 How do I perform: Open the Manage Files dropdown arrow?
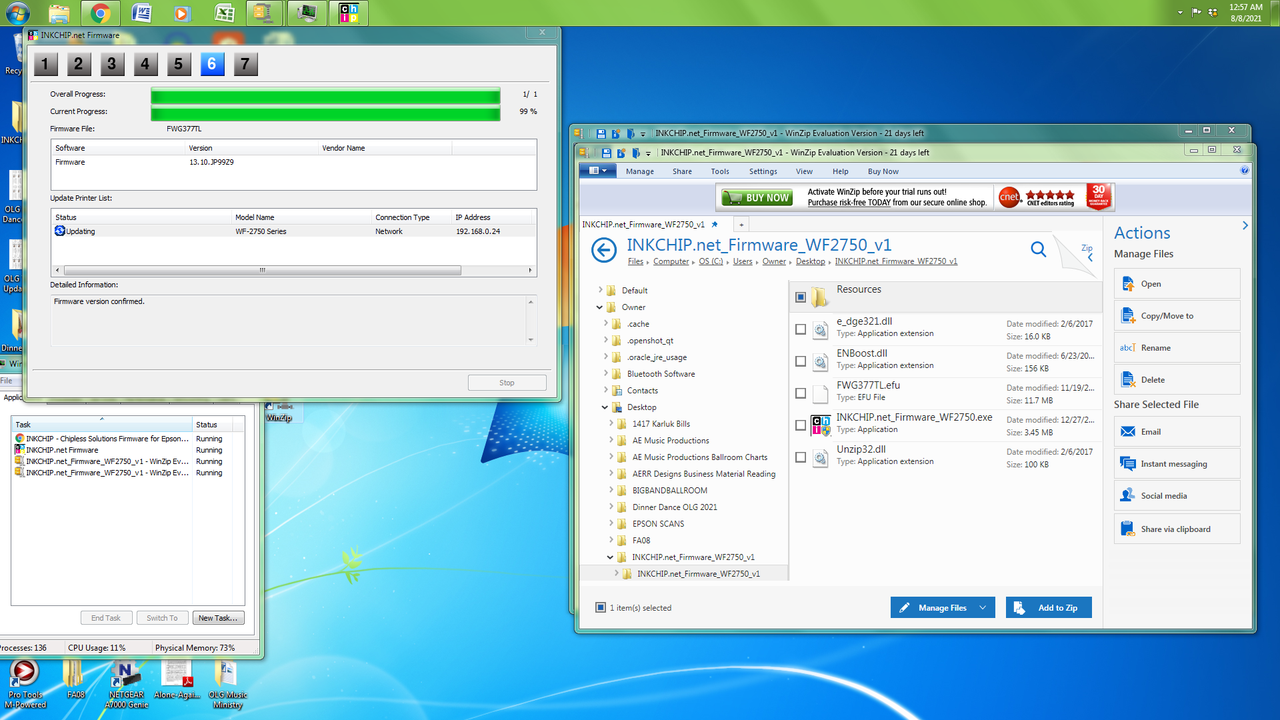tap(983, 607)
